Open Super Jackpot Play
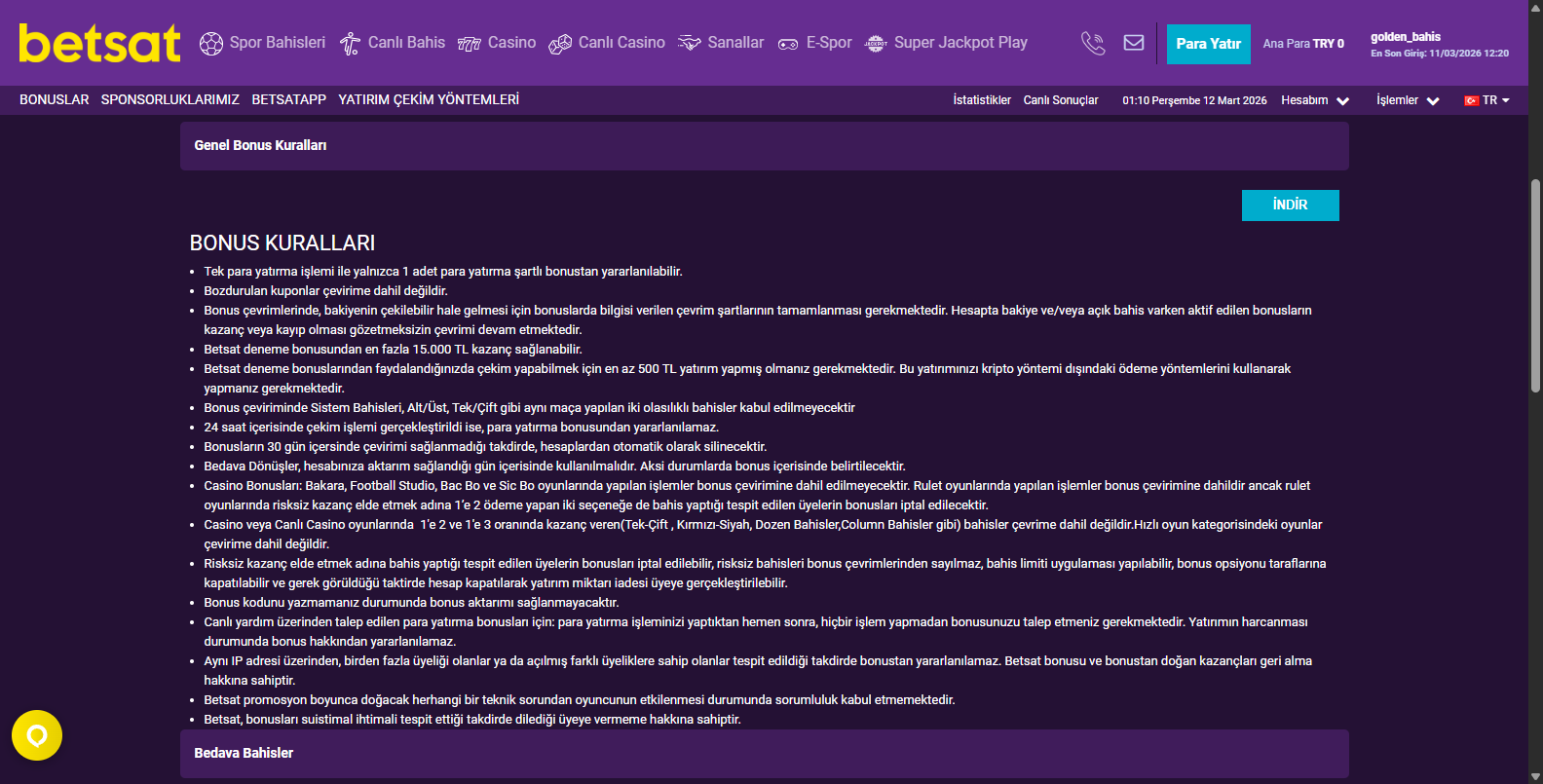This screenshot has width=1543, height=784. 960,43
